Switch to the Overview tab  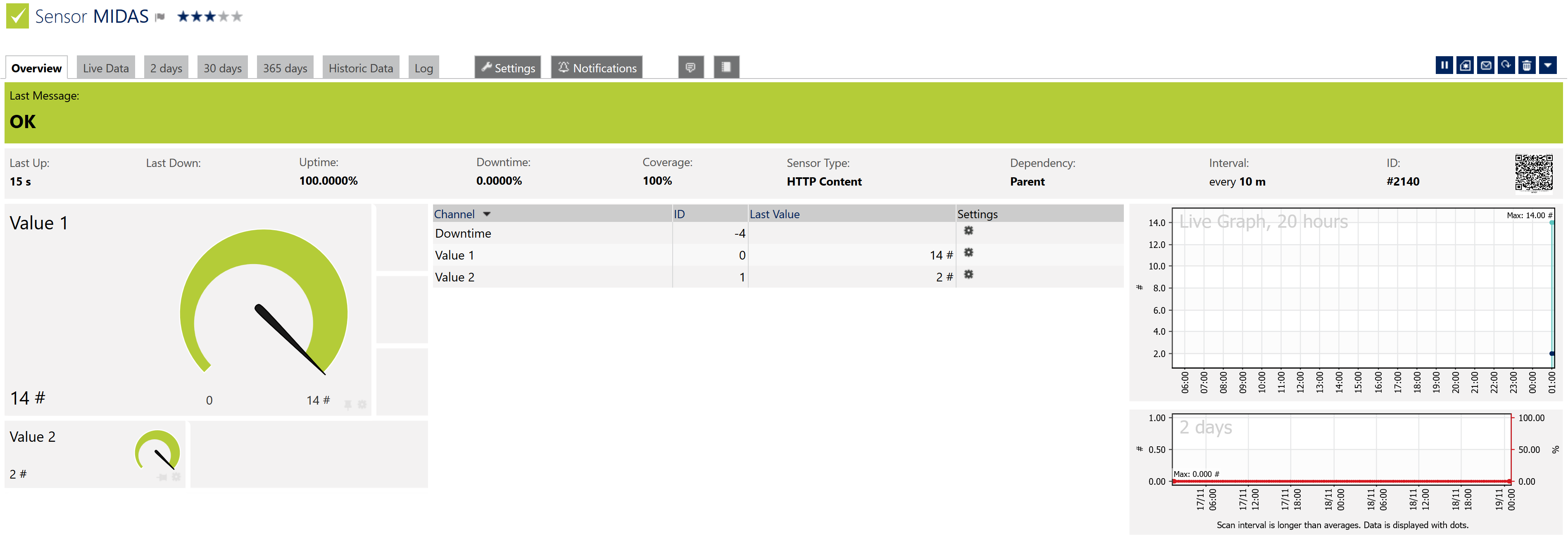point(36,68)
